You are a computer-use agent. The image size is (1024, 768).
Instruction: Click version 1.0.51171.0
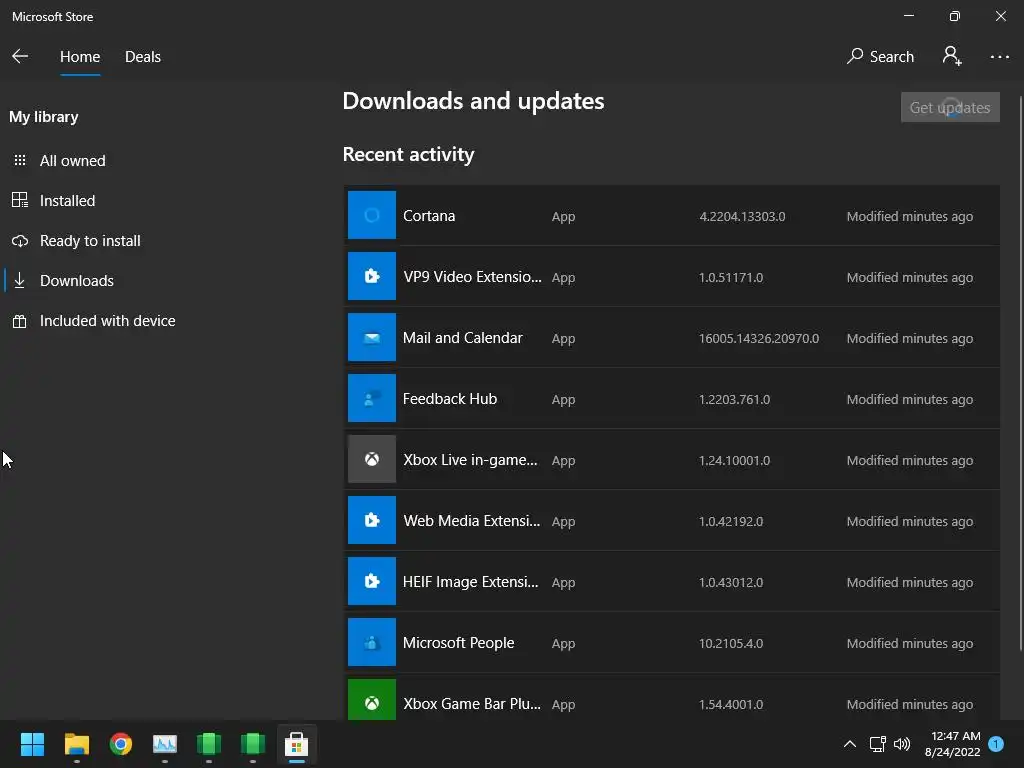(731, 278)
